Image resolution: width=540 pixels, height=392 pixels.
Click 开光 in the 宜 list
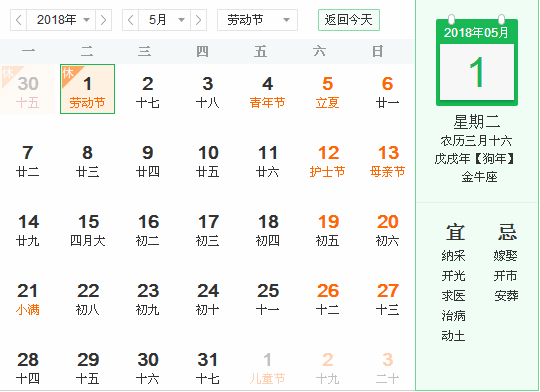point(454,276)
